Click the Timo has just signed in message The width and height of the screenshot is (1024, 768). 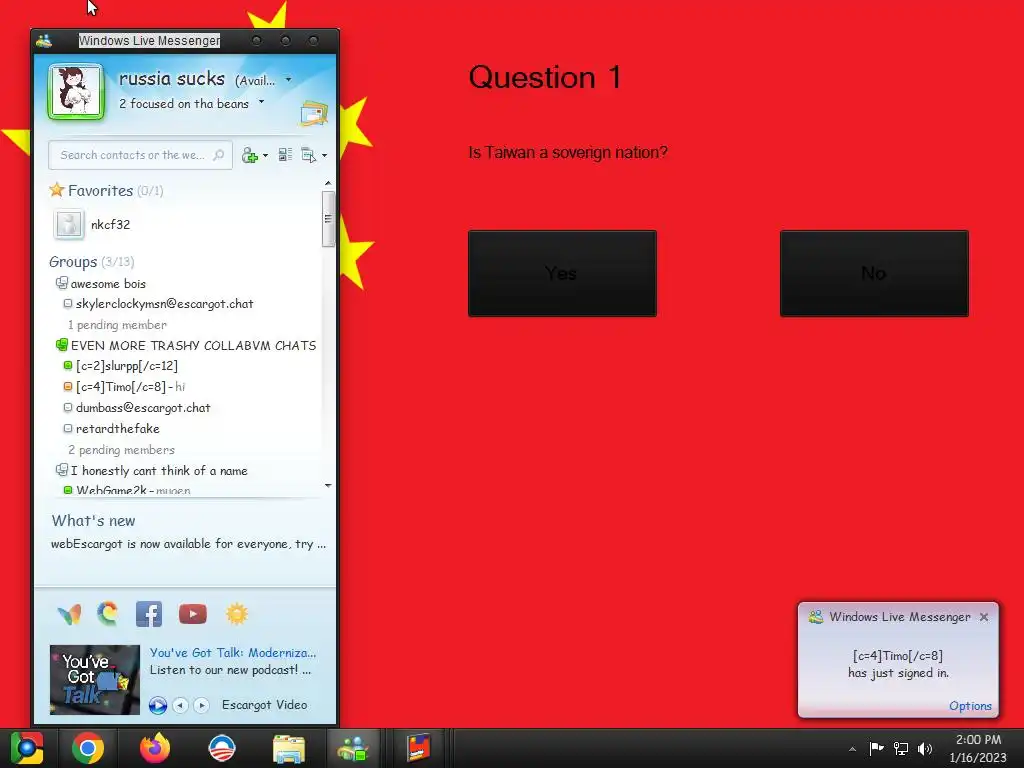click(x=899, y=664)
